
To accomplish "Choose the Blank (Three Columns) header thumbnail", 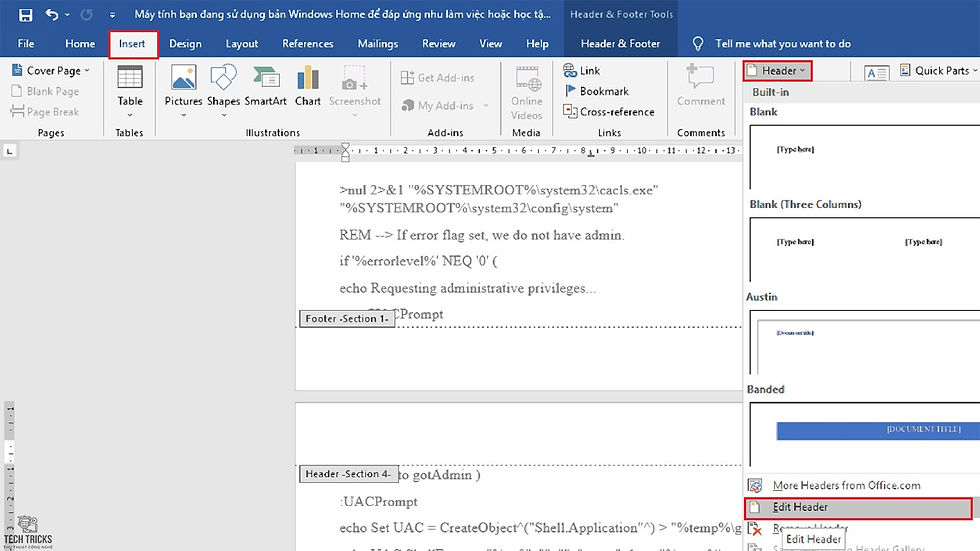I will tap(864, 249).
